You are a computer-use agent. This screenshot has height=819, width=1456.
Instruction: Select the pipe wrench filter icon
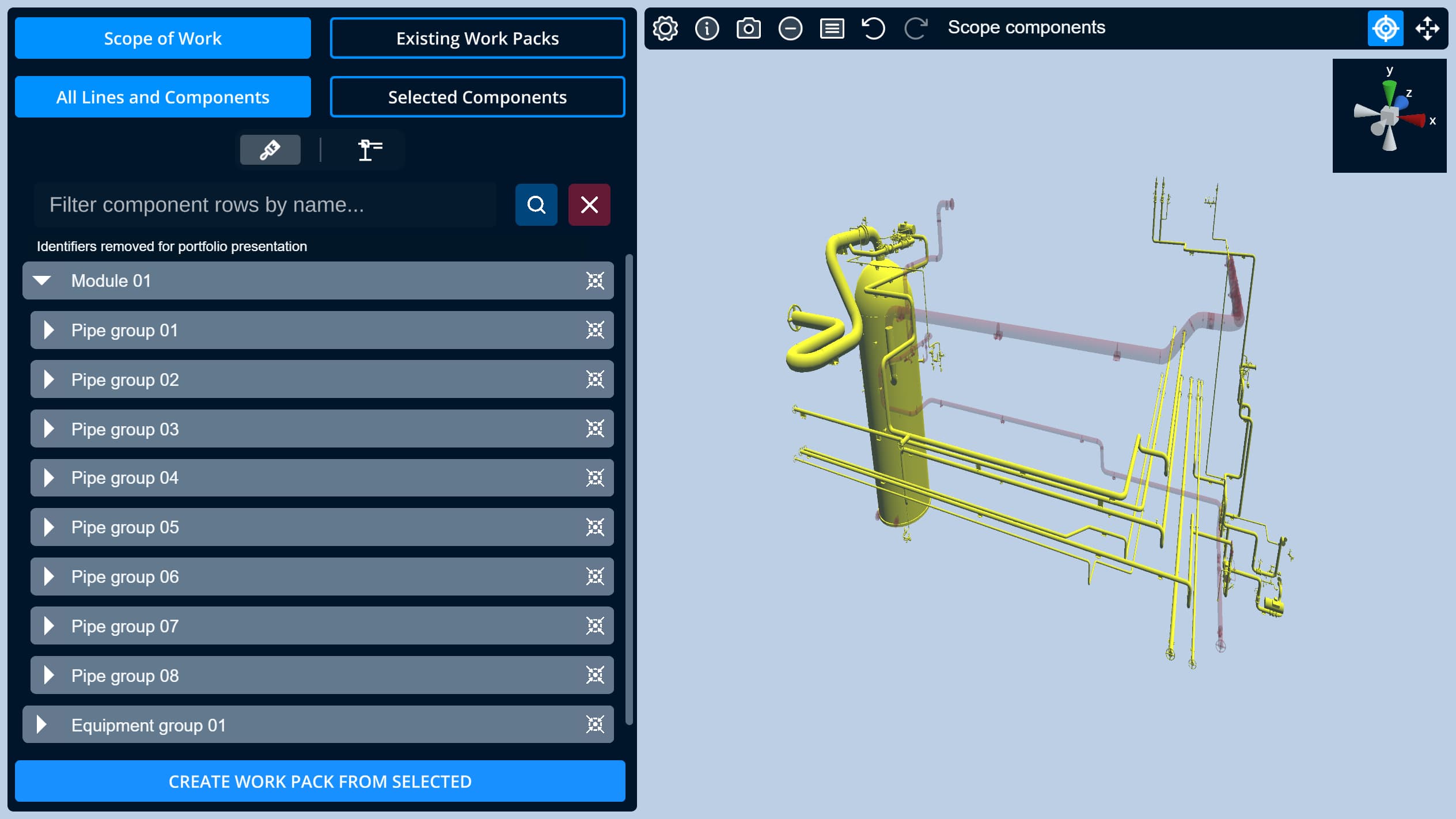[270, 150]
